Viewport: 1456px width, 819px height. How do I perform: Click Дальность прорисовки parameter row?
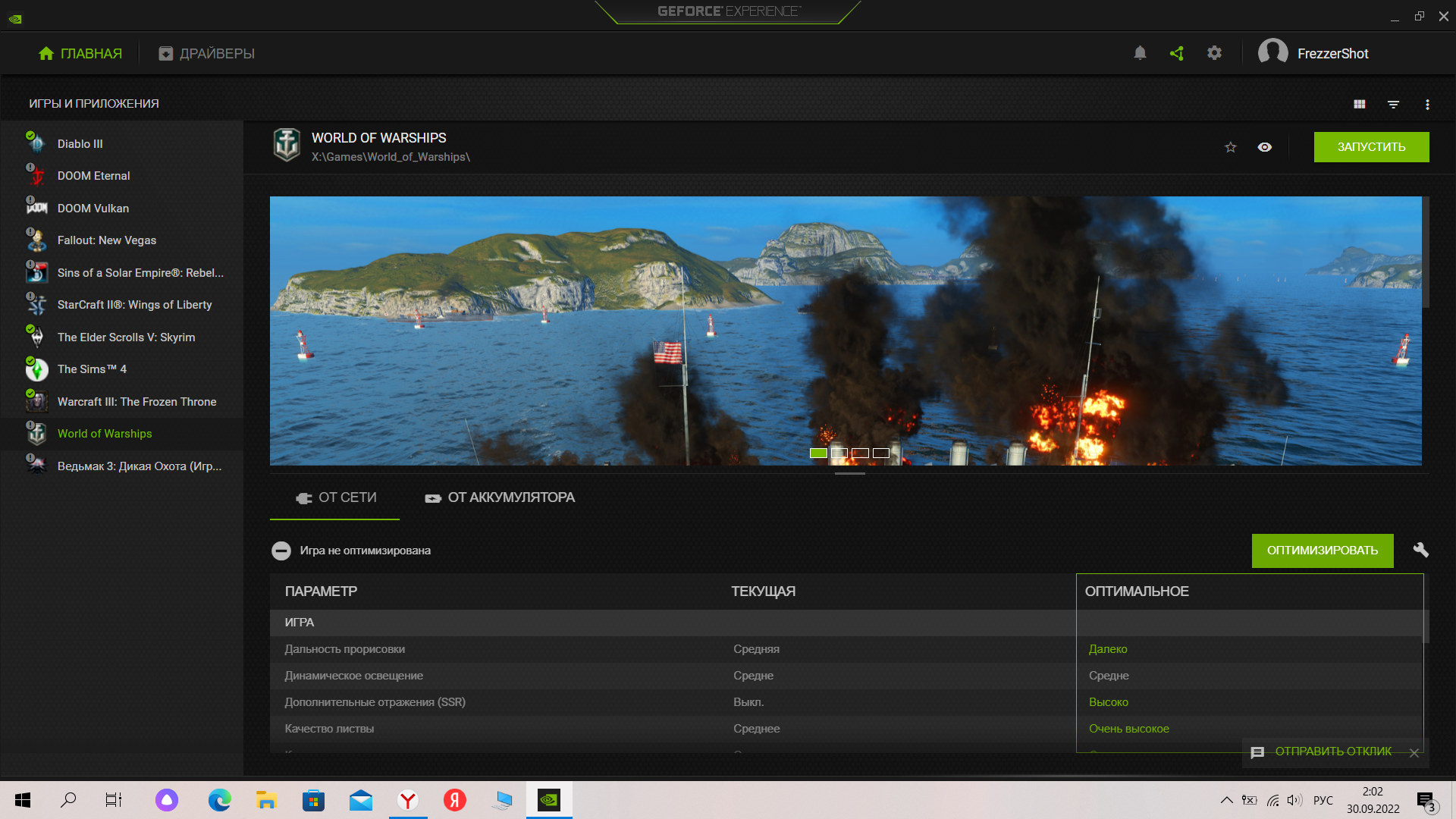coord(846,649)
